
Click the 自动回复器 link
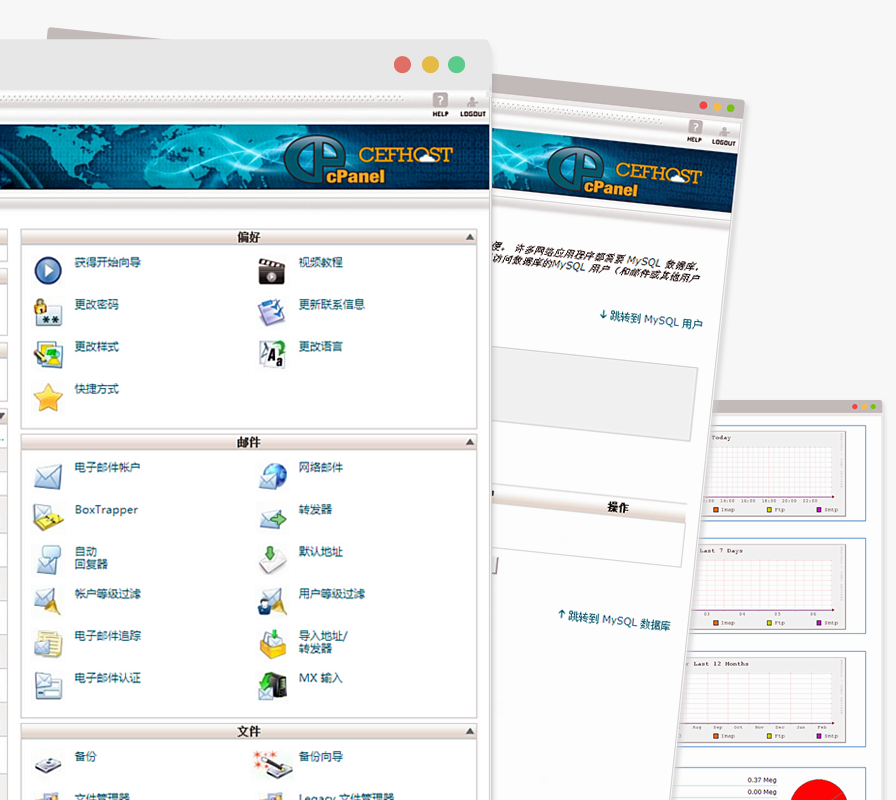[91, 558]
